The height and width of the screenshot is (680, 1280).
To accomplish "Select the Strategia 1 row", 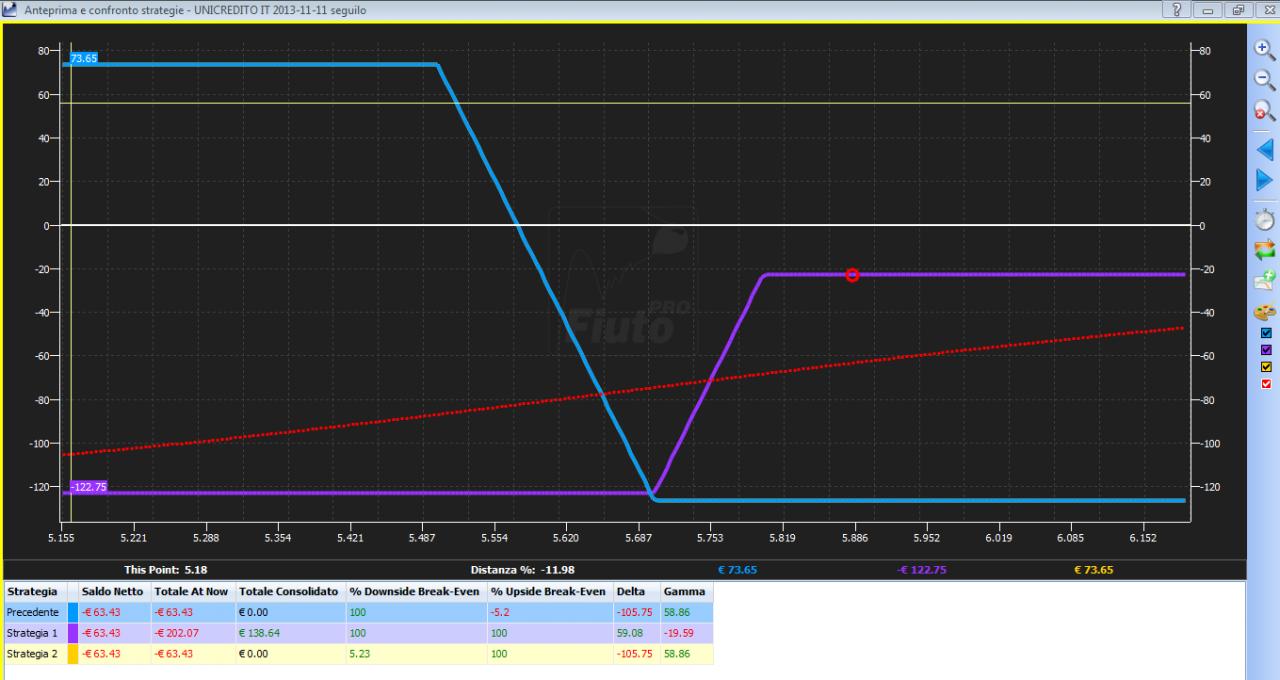I will (358, 633).
